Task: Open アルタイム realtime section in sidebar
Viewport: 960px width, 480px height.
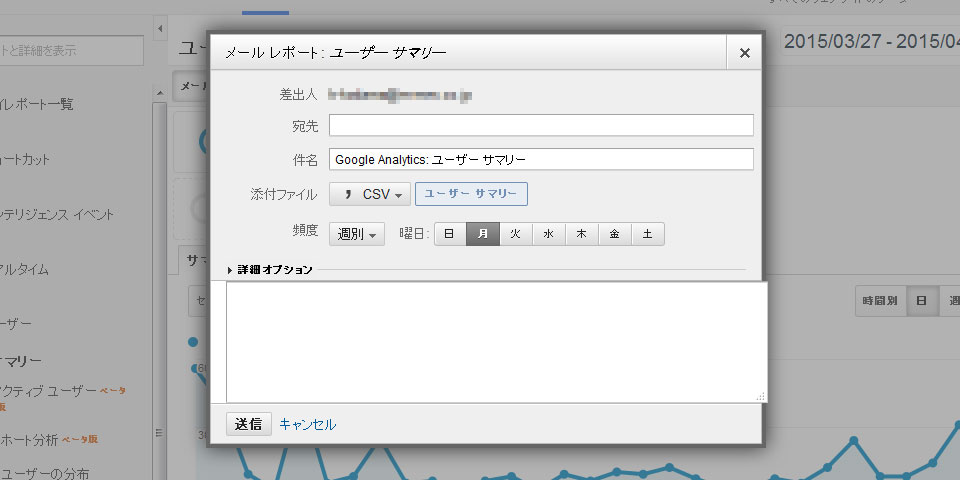Action: (24, 269)
